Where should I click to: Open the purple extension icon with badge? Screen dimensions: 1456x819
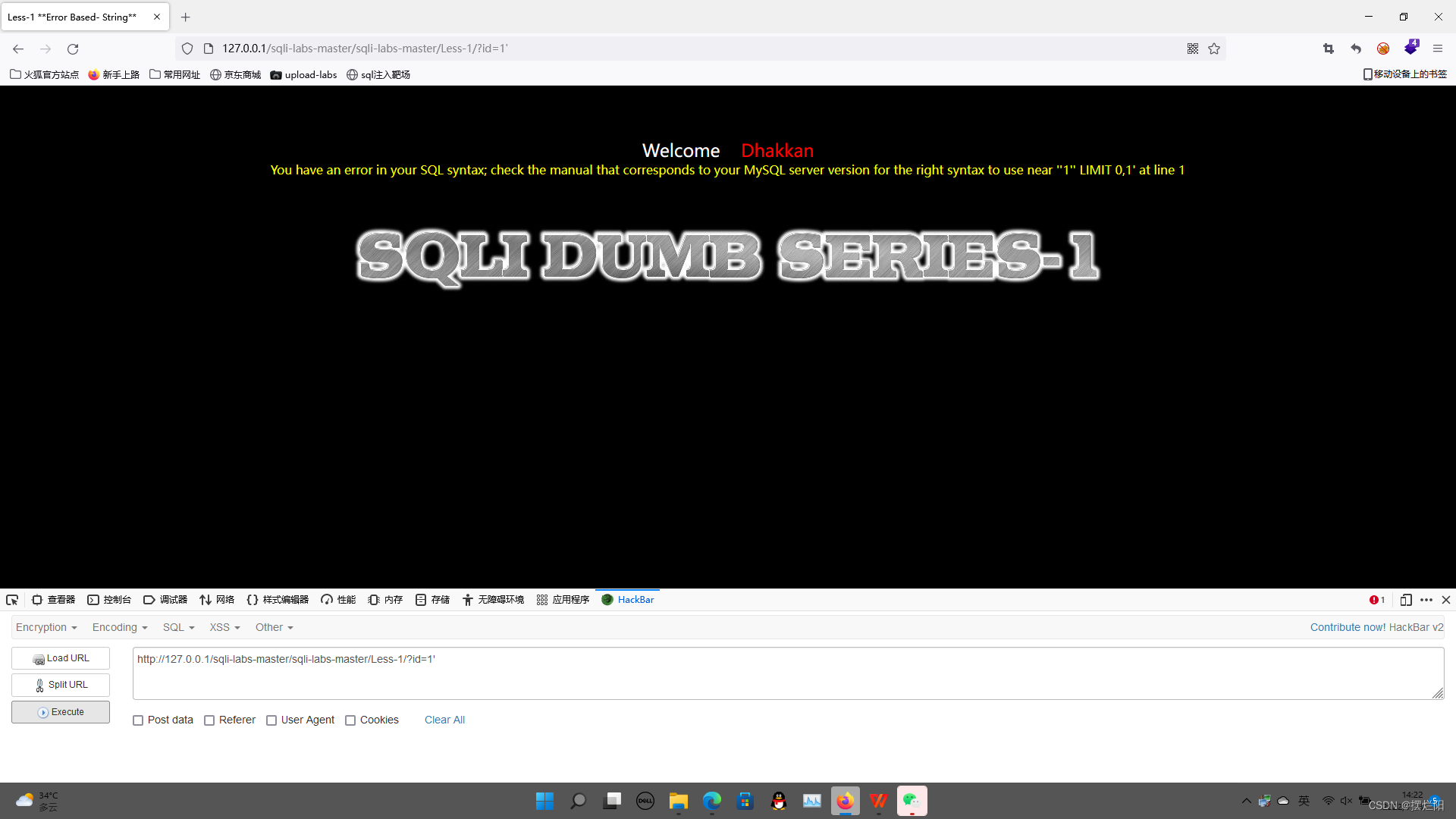click(1411, 47)
